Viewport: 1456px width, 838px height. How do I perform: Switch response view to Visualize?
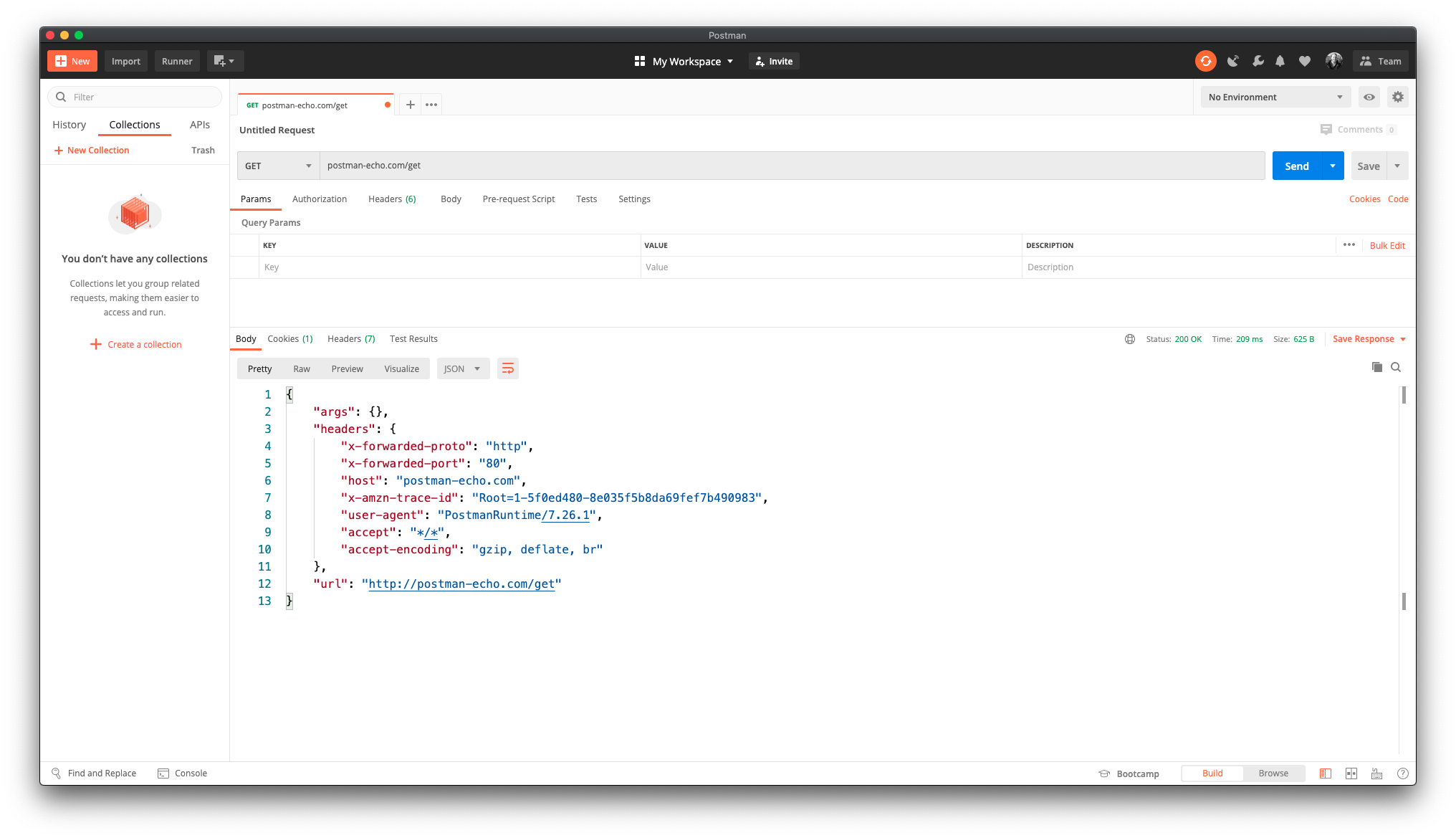click(x=402, y=368)
